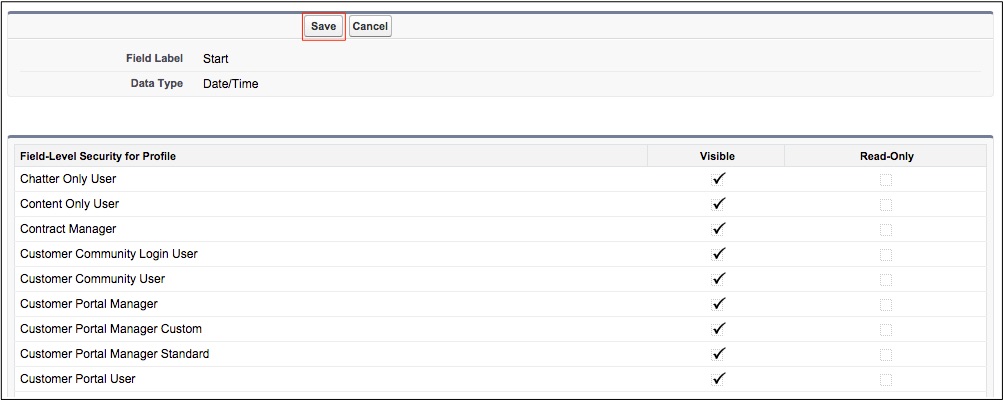Toggle Visible for Customer Portal Manager Standard
This screenshot has width=1003, height=400.
click(717, 354)
